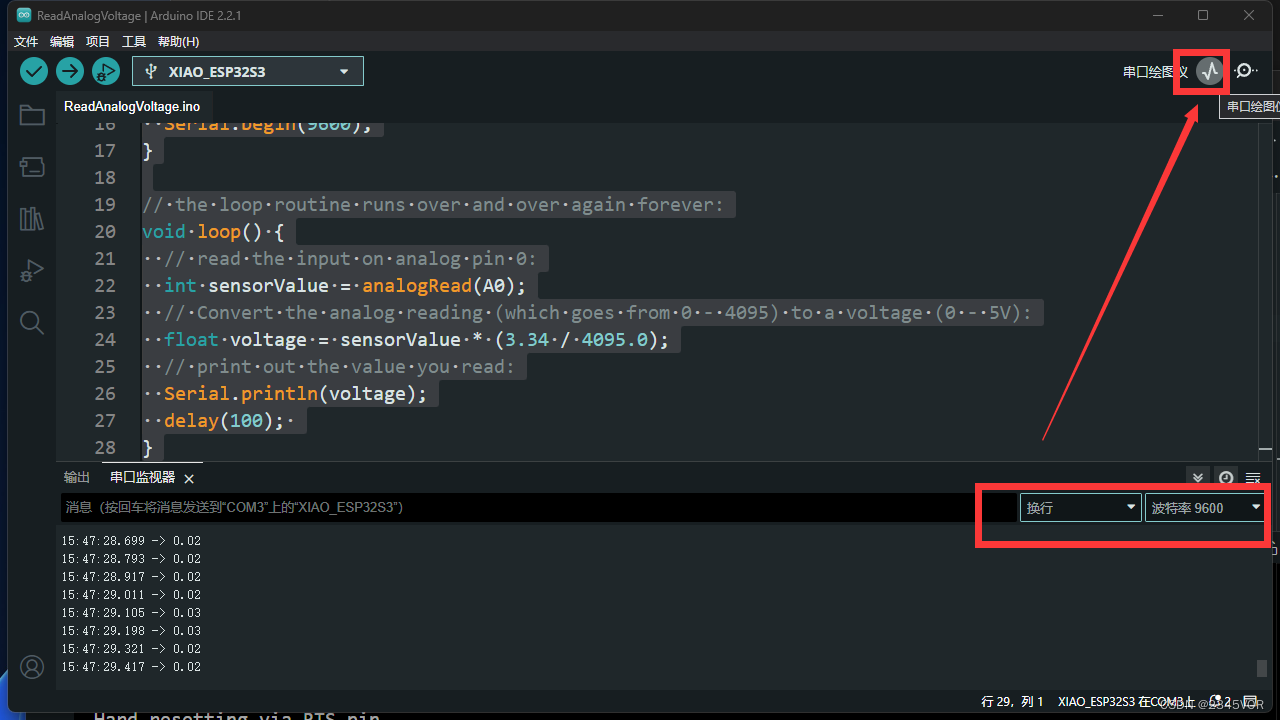Close the 串口监视器 tab

point(189,479)
